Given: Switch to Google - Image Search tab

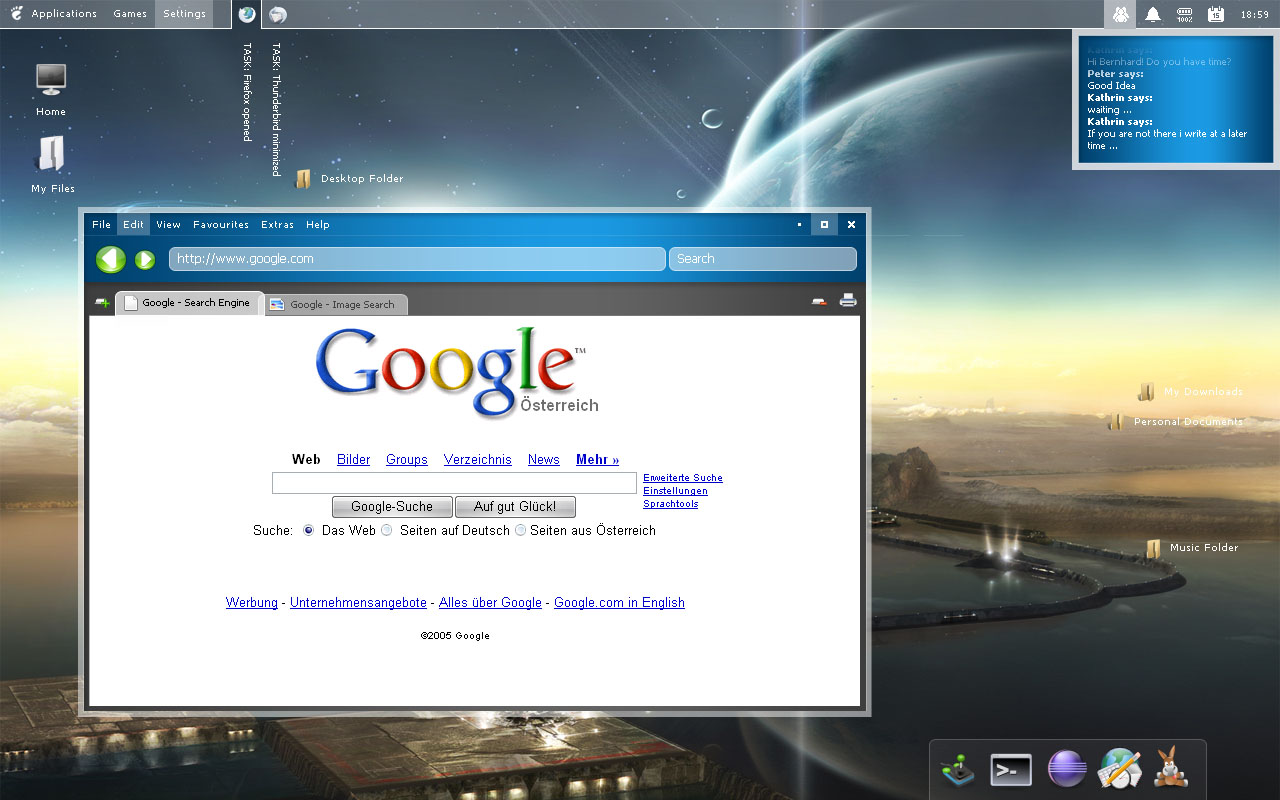Looking at the screenshot, I should [336, 304].
